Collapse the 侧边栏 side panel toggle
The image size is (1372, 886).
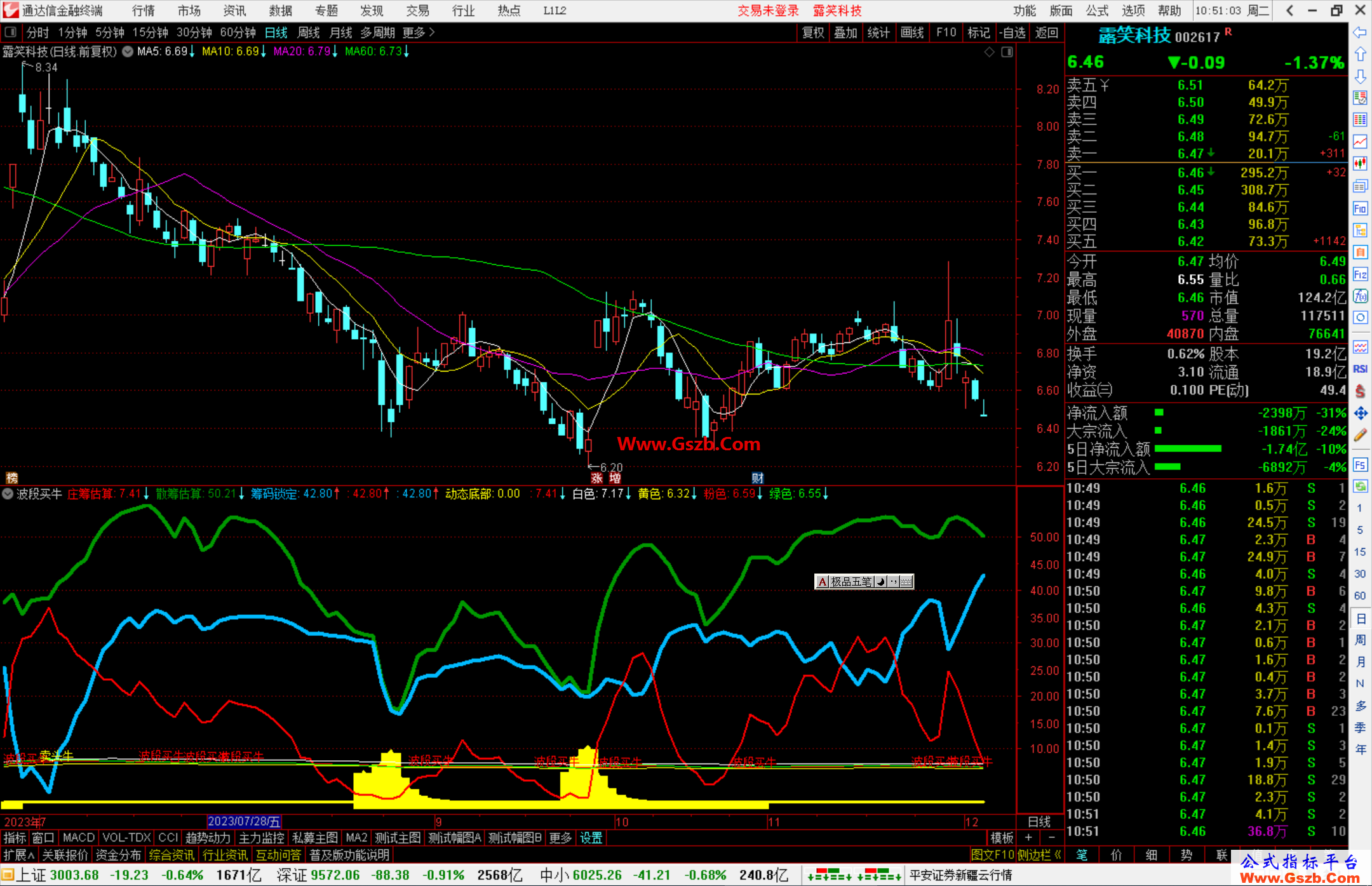point(1039,855)
